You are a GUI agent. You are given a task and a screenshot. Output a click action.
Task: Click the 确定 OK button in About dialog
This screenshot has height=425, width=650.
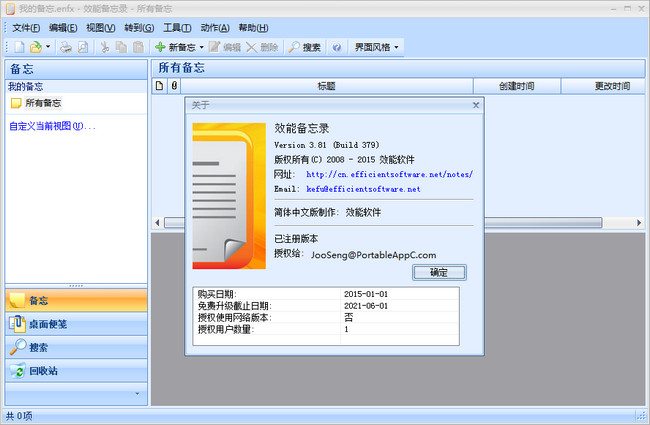coord(439,272)
